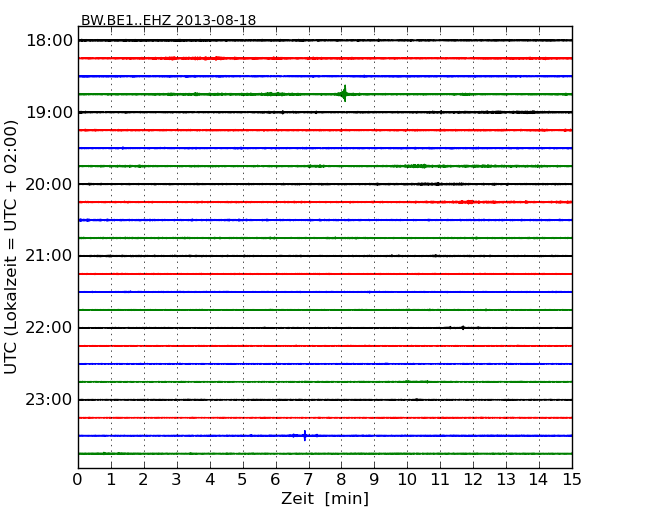Click the large green spike on the 18:45 trace
Screen dimensions: 650x520
point(344,94)
